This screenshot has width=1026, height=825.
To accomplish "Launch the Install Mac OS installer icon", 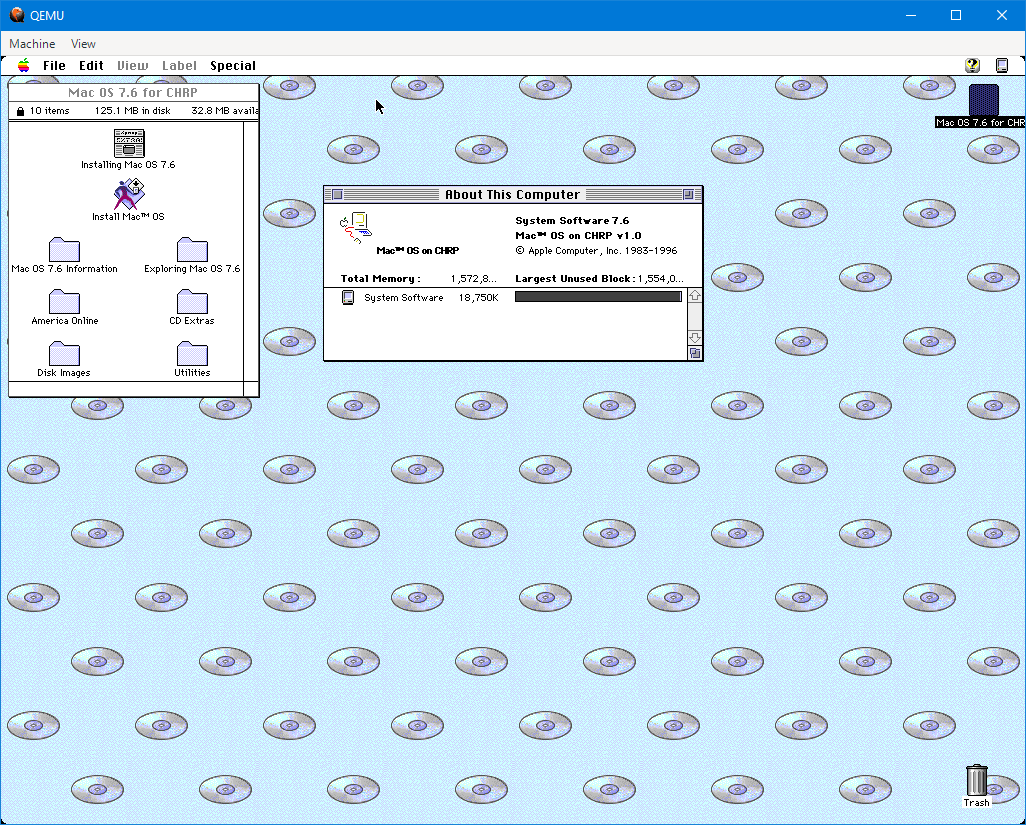I will point(128,194).
